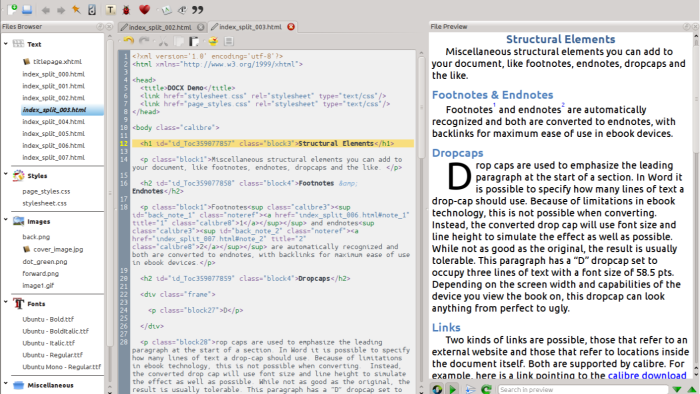Select index_split_000.html file

(x=54, y=74)
